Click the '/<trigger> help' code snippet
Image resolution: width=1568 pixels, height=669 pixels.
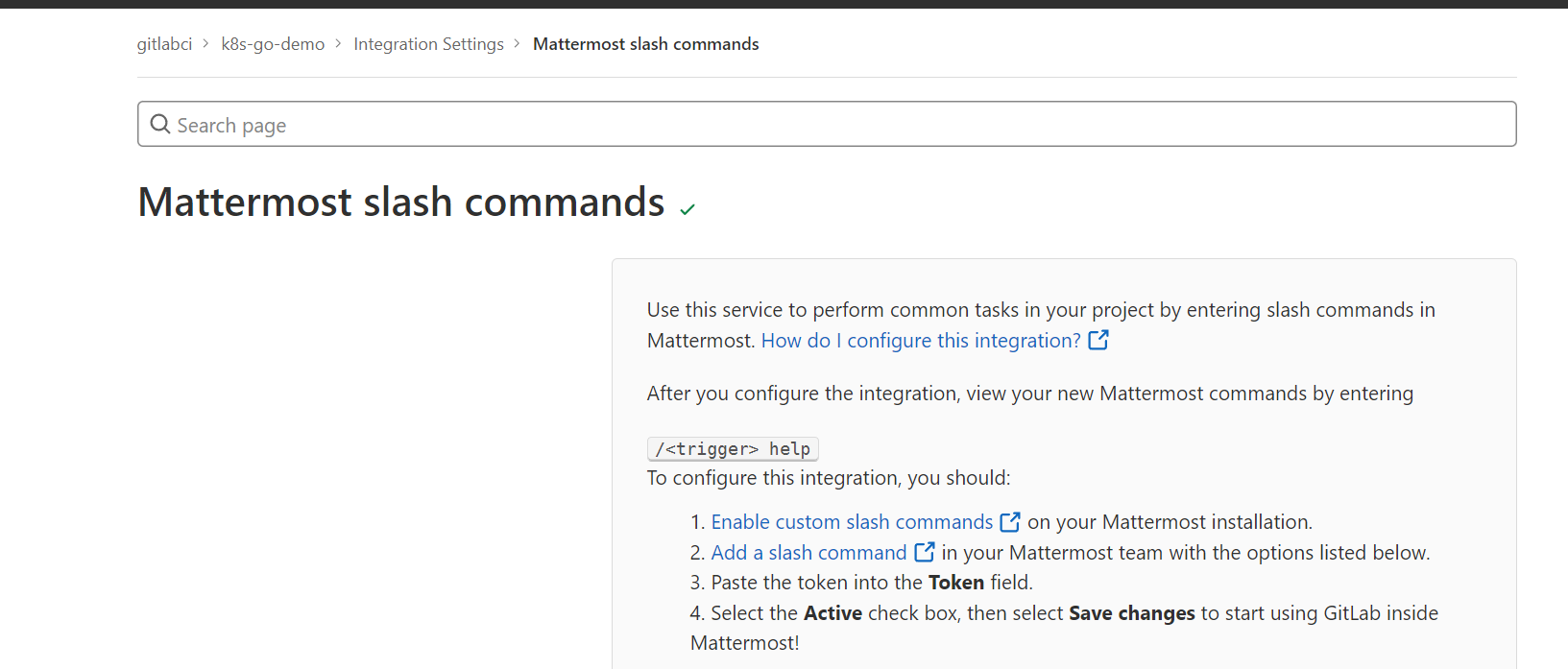[733, 449]
